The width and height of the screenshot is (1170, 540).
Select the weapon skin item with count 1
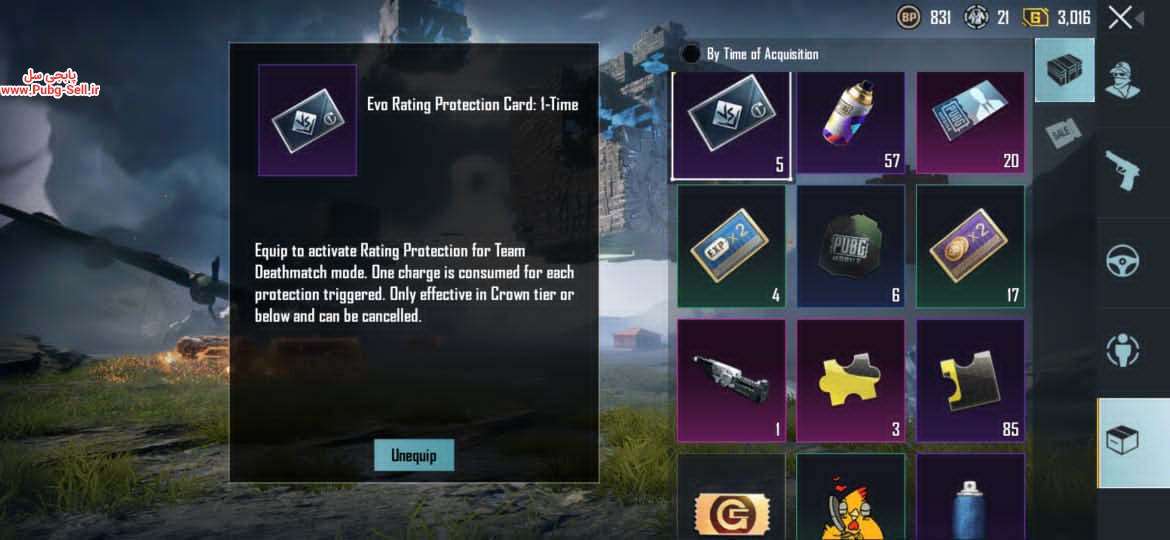[x=731, y=380]
